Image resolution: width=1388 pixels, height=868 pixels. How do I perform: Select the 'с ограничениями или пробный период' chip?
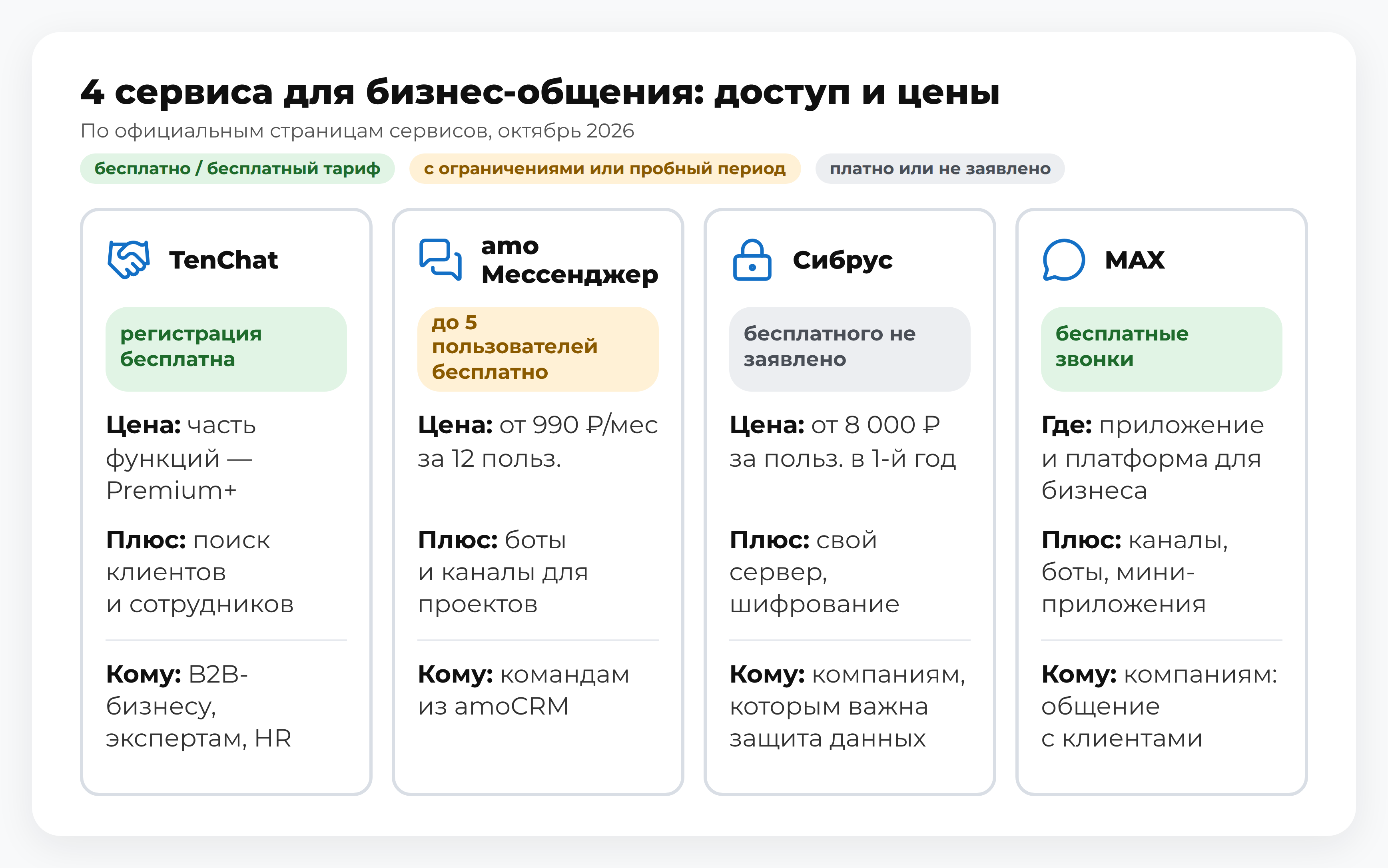coord(605,168)
